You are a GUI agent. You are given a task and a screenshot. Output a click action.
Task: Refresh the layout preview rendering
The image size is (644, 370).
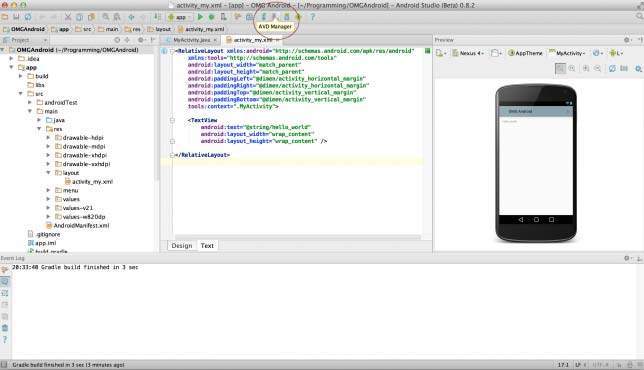click(612, 69)
